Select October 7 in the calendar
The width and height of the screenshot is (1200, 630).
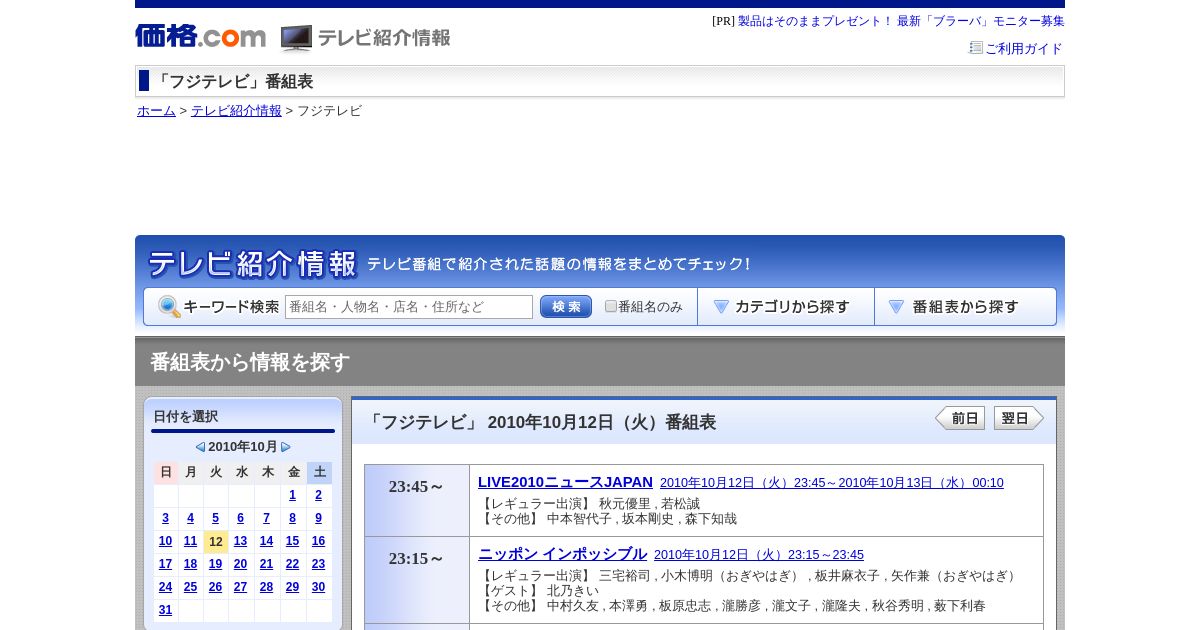[x=267, y=518]
